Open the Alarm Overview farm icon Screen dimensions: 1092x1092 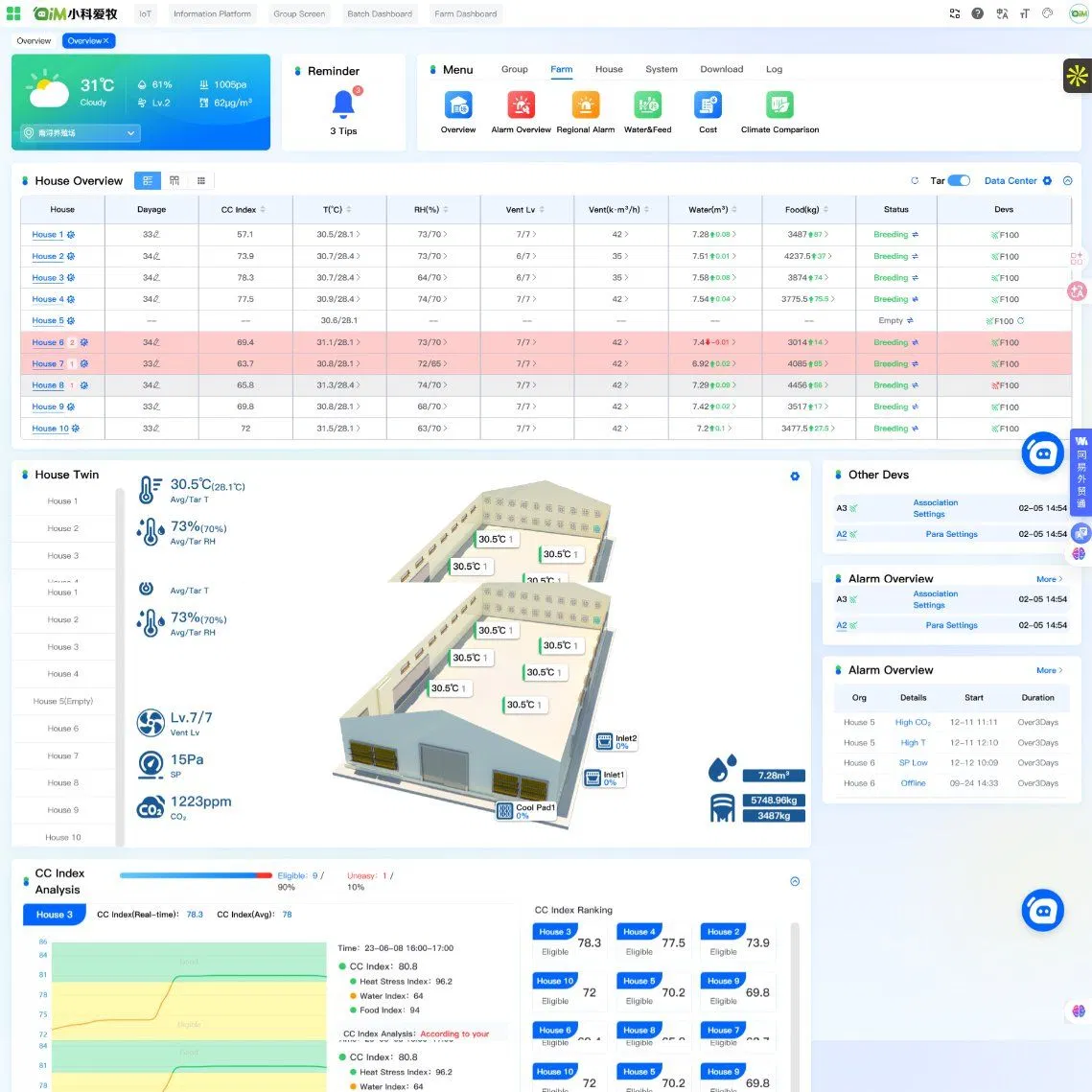pyautogui.click(x=521, y=105)
